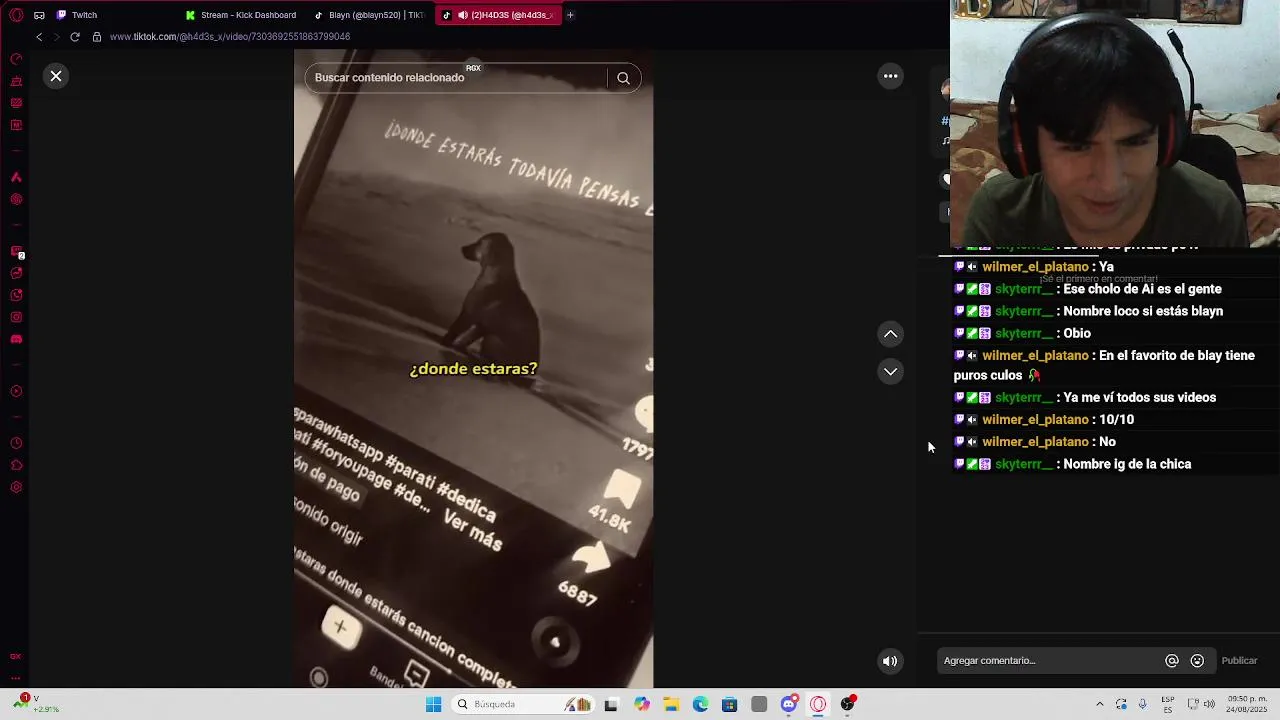Mute the audio icon on H4D3S tab

pos(463,15)
